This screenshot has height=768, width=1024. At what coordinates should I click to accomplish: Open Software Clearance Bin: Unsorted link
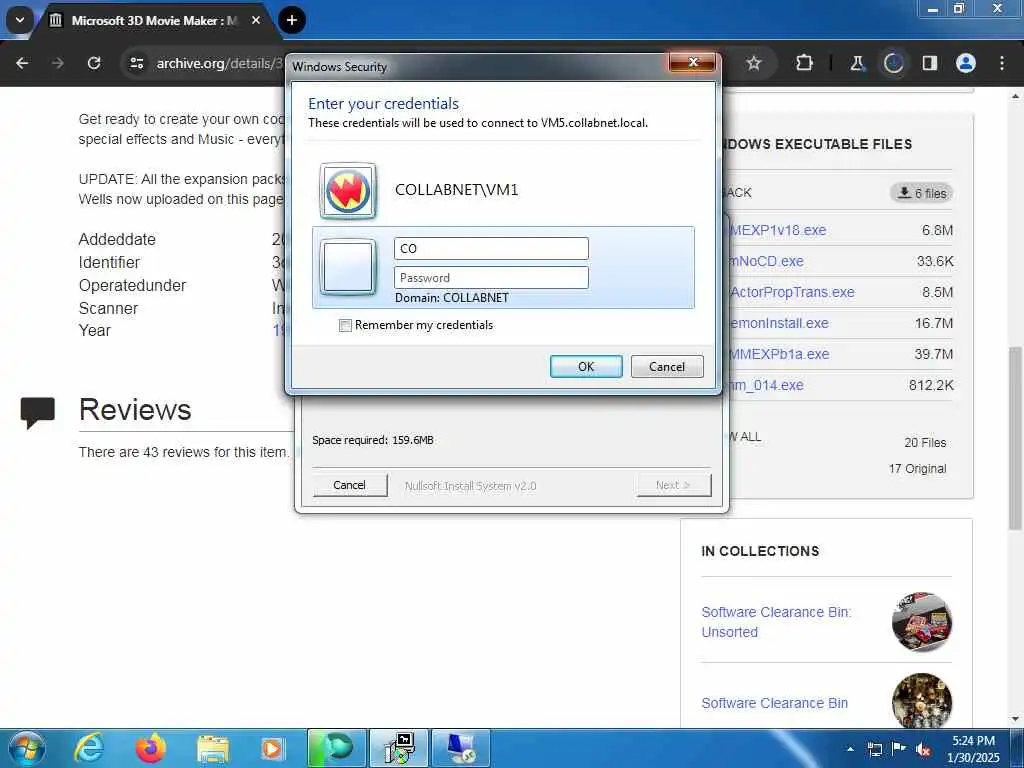pyautogui.click(x=776, y=622)
